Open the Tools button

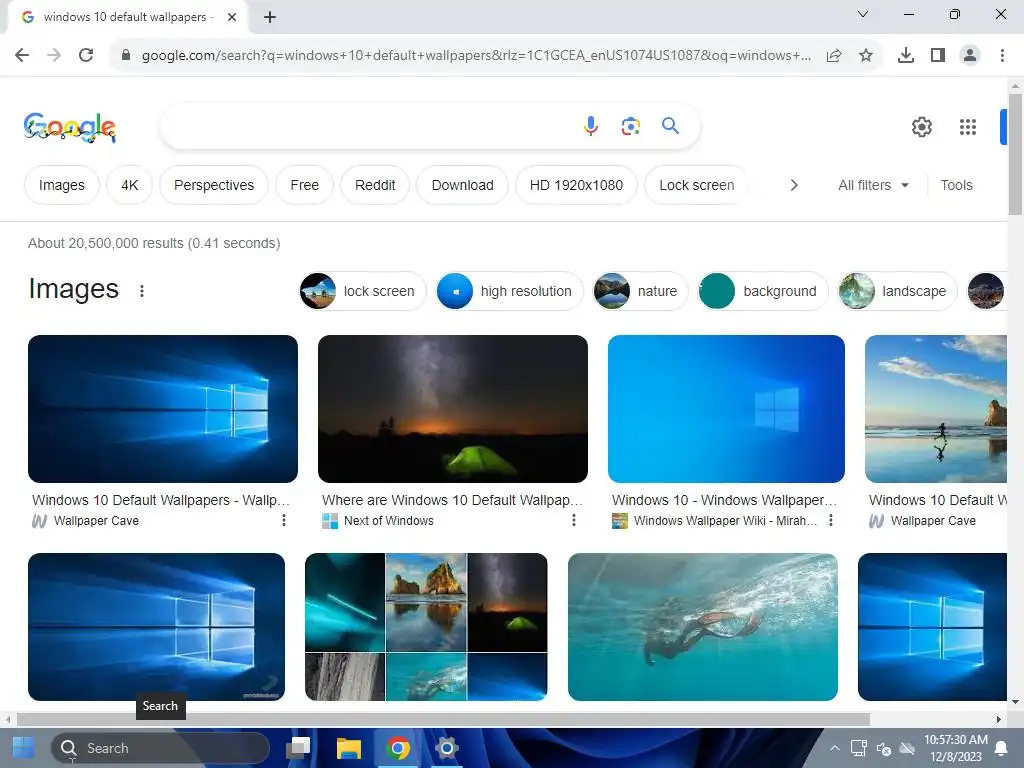pos(956,185)
